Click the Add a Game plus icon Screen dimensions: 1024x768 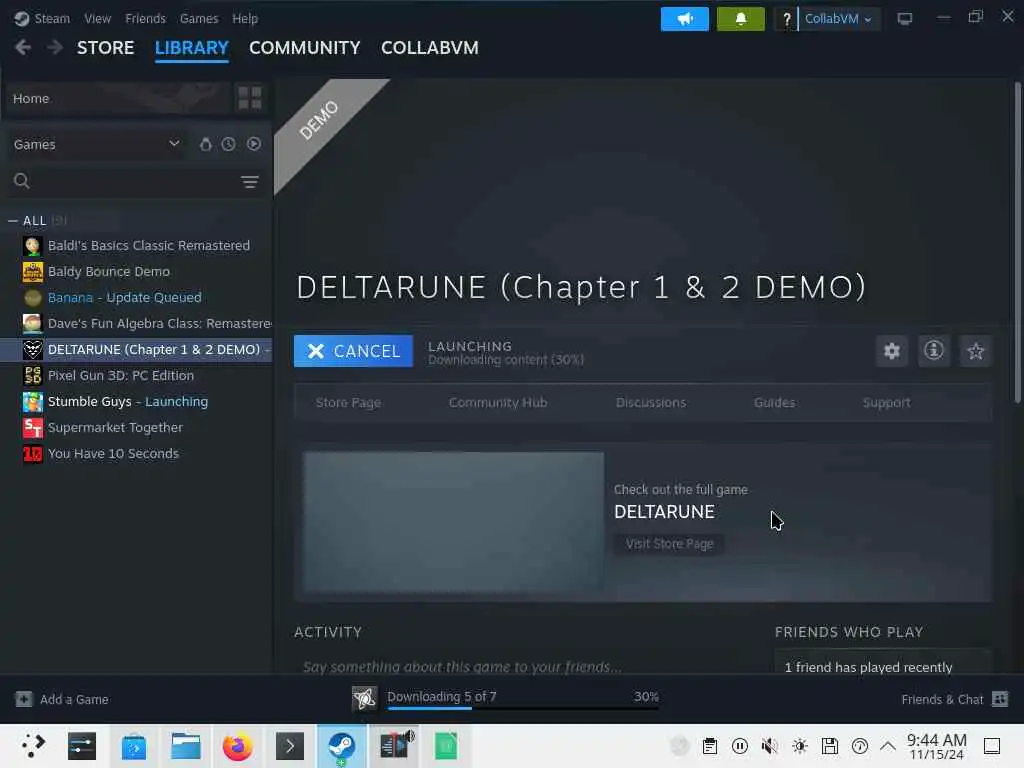tap(24, 699)
